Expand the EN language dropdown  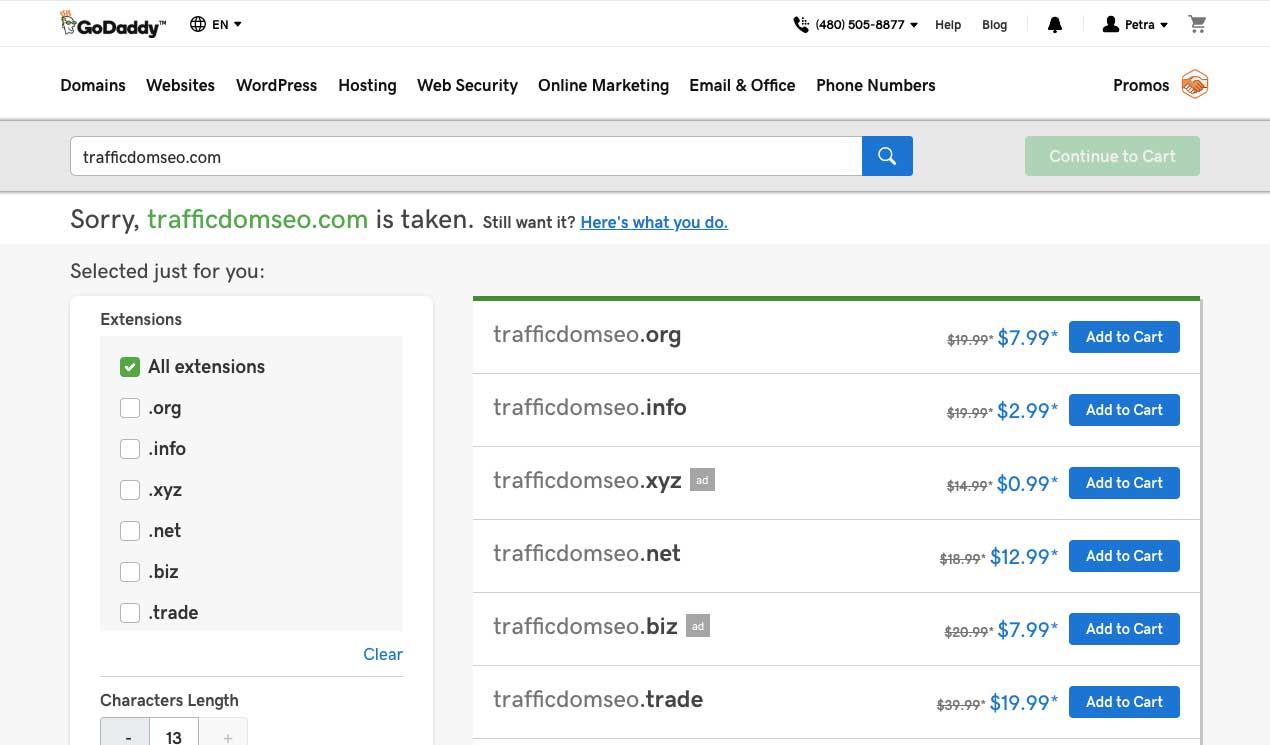coord(228,25)
